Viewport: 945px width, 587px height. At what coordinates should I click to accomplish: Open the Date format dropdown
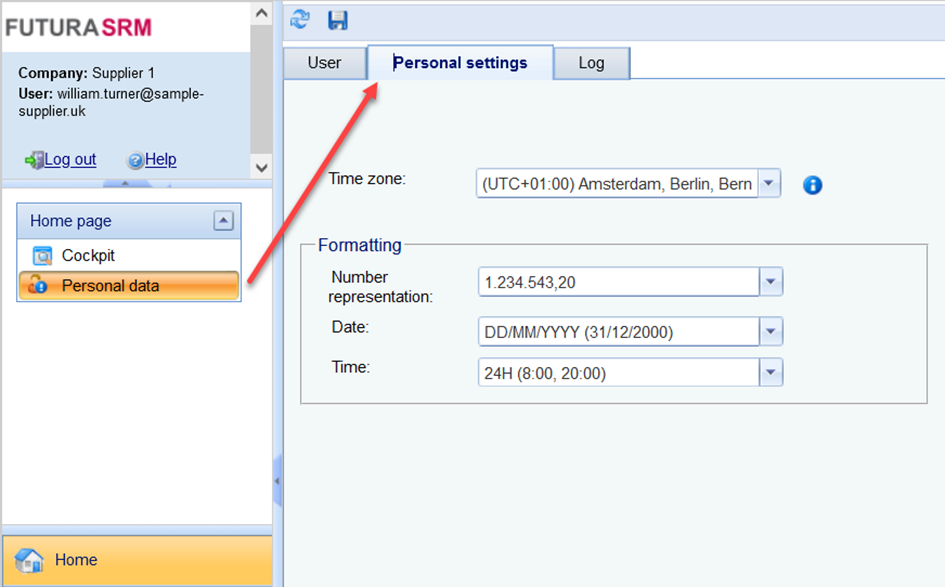click(770, 331)
